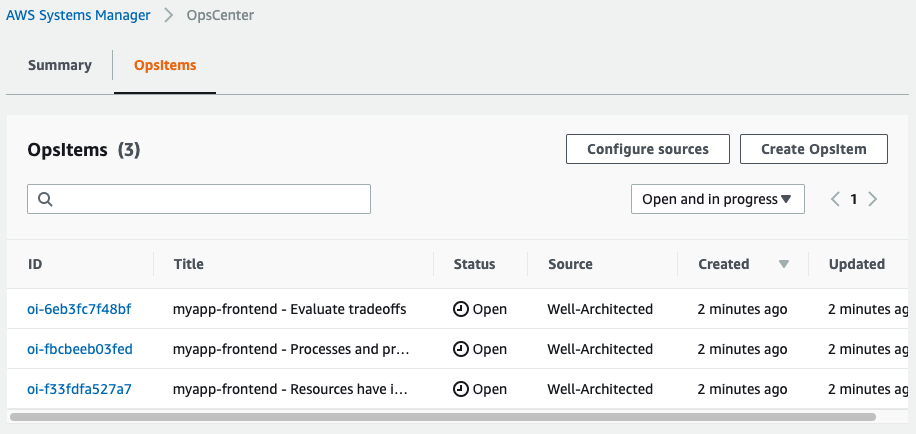The image size is (916, 434).
Task: Select page number 1 in pagination
Action: tap(853, 199)
